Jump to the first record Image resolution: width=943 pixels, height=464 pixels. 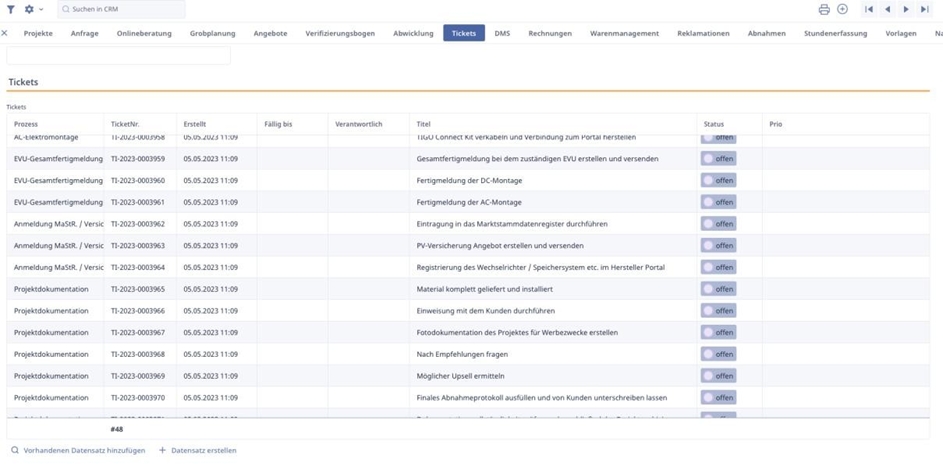869,9
